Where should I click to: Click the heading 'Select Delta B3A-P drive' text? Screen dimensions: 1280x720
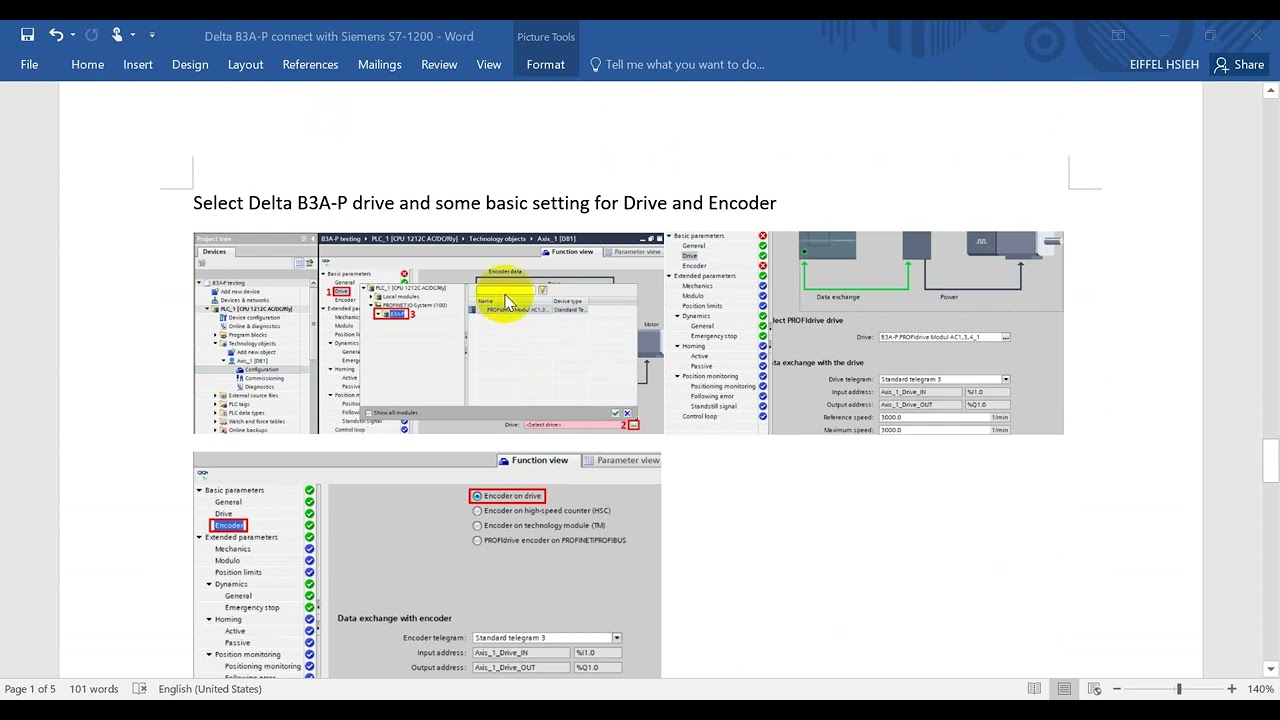tap(484, 203)
